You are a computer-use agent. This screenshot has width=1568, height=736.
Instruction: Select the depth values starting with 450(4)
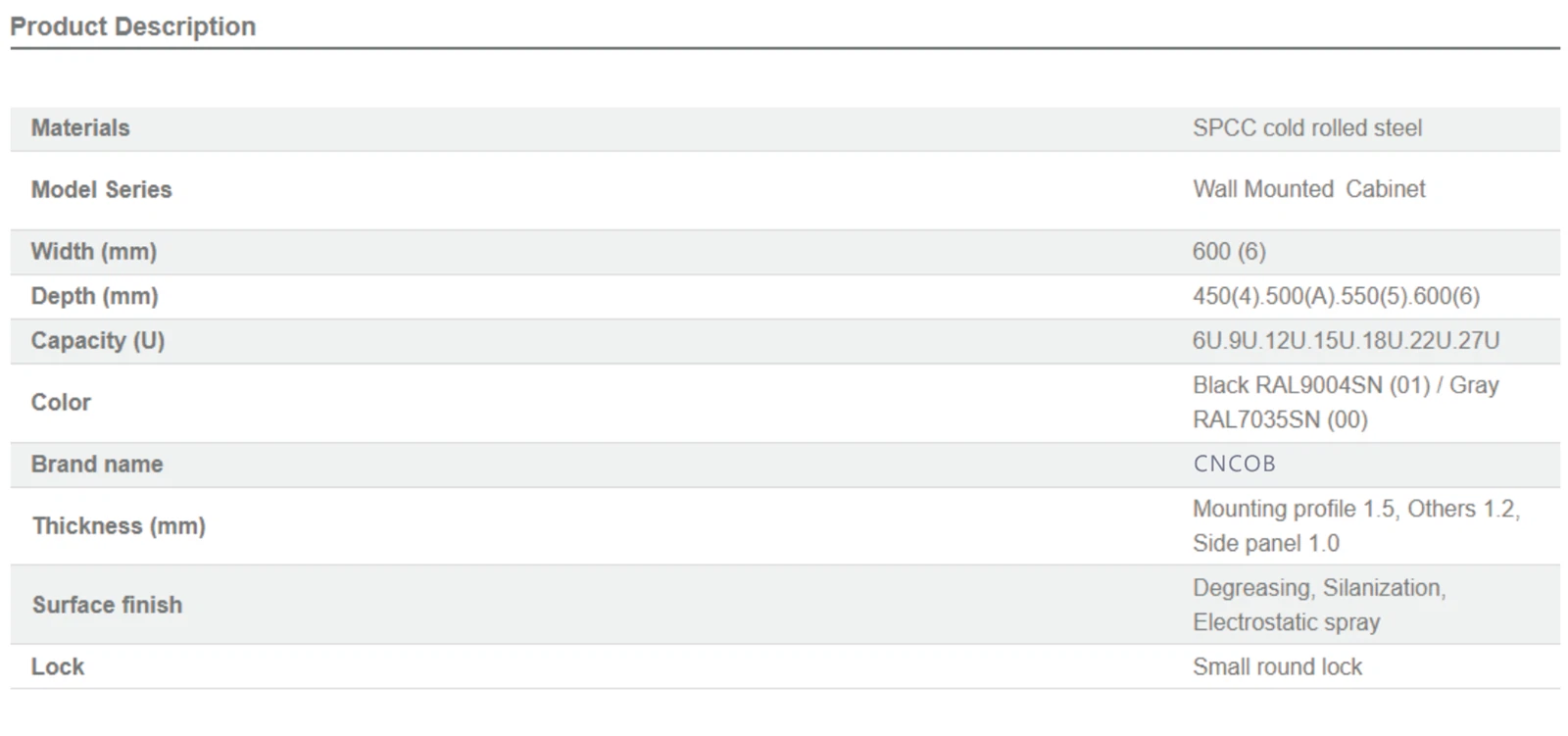coord(1336,296)
